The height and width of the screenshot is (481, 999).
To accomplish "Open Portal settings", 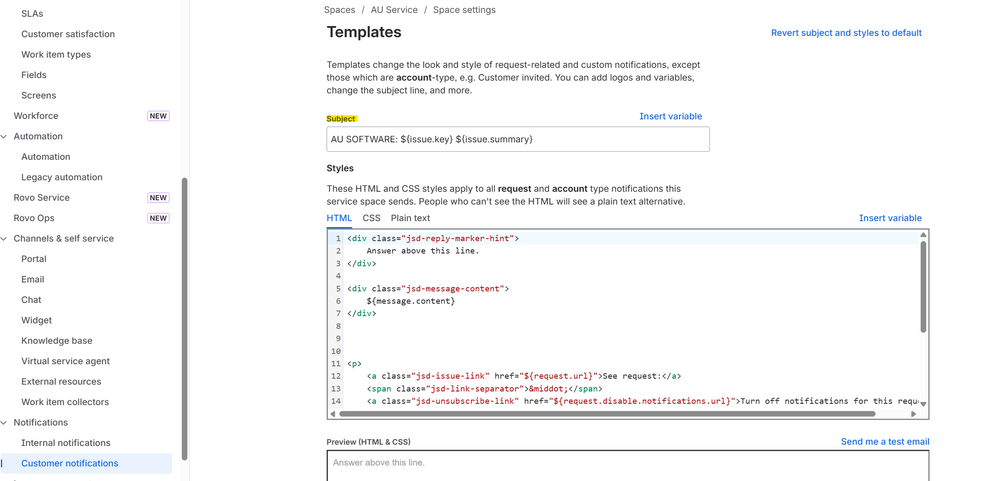I will [x=34, y=259].
